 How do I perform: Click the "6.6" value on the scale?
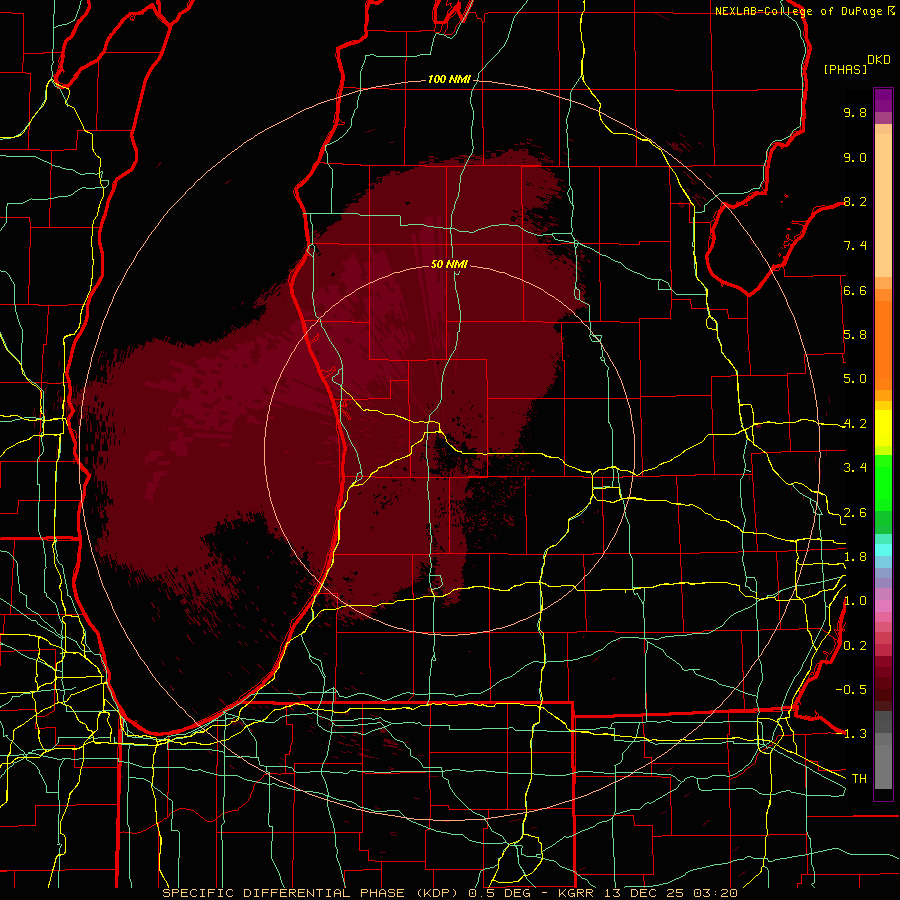point(855,290)
